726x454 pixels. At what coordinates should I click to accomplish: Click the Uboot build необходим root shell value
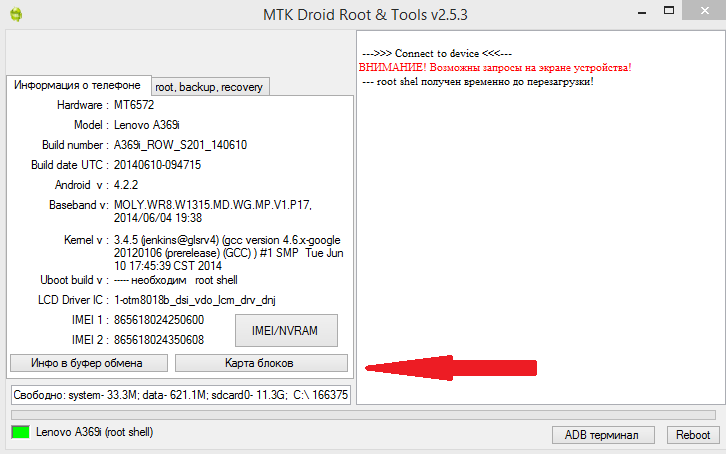tap(175, 280)
